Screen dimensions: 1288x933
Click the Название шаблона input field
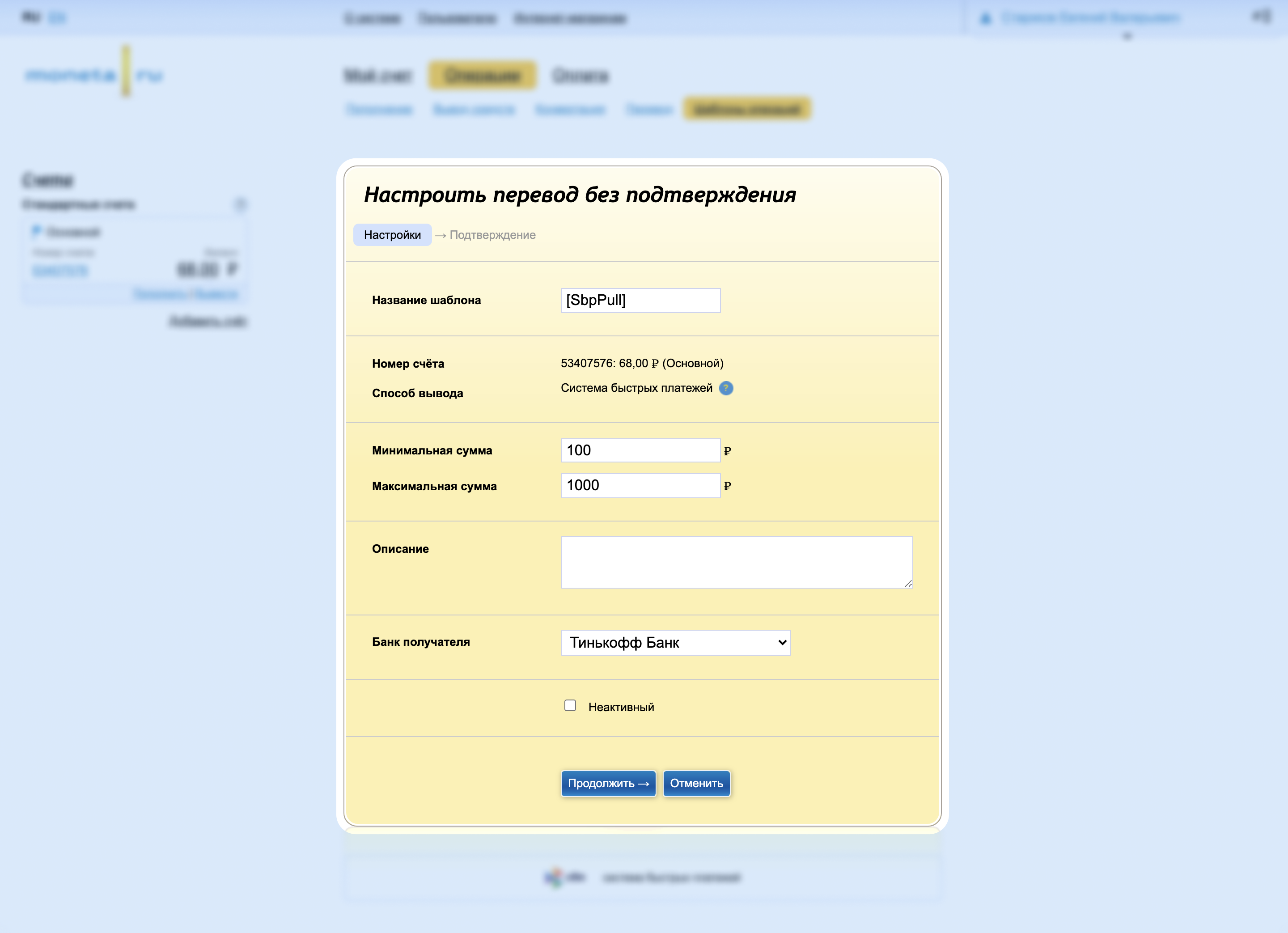(640, 301)
